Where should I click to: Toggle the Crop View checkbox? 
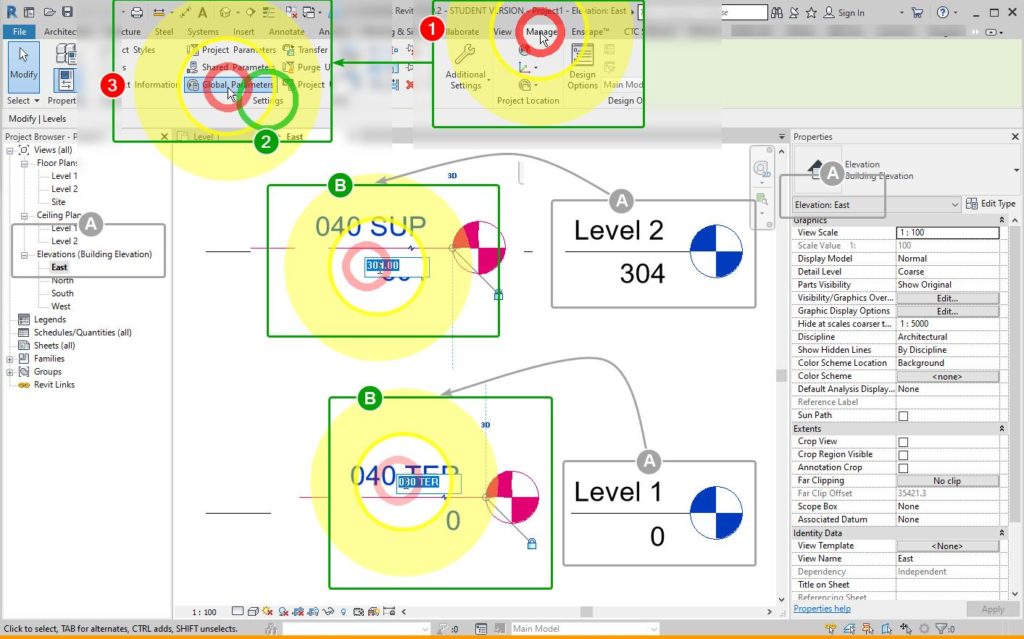point(903,442)
